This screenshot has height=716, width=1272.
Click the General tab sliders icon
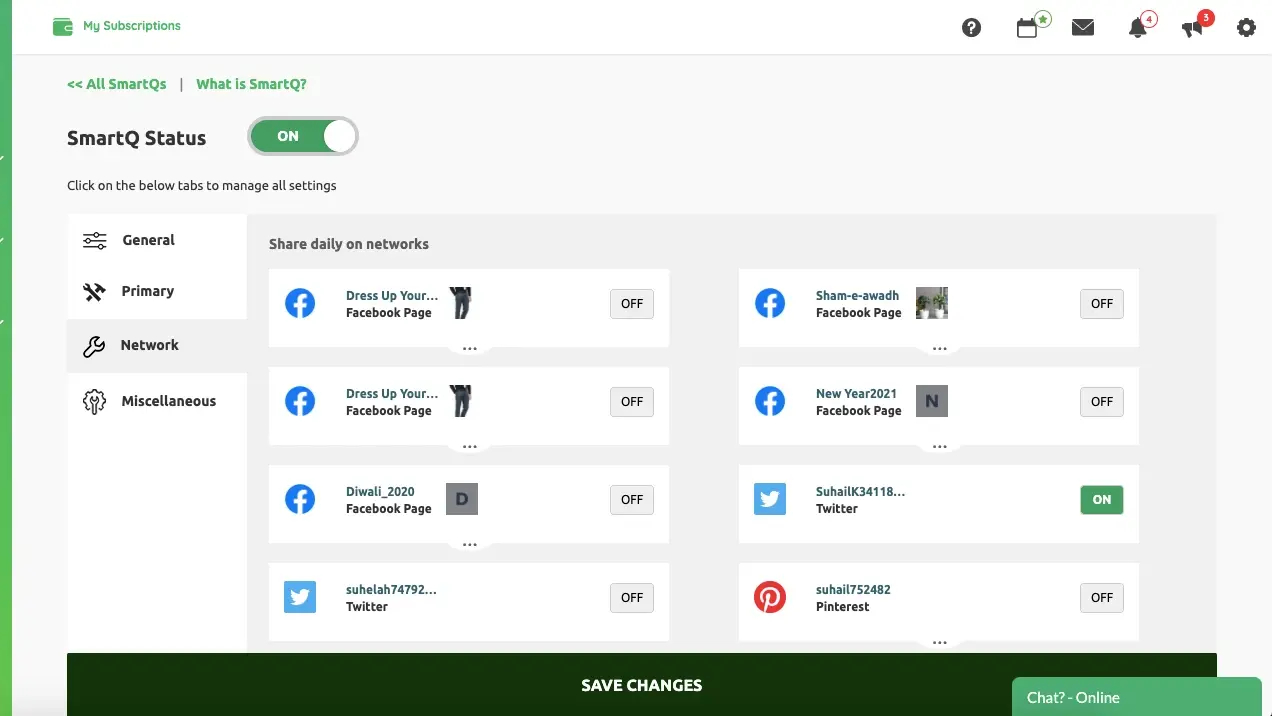point(95,240)
